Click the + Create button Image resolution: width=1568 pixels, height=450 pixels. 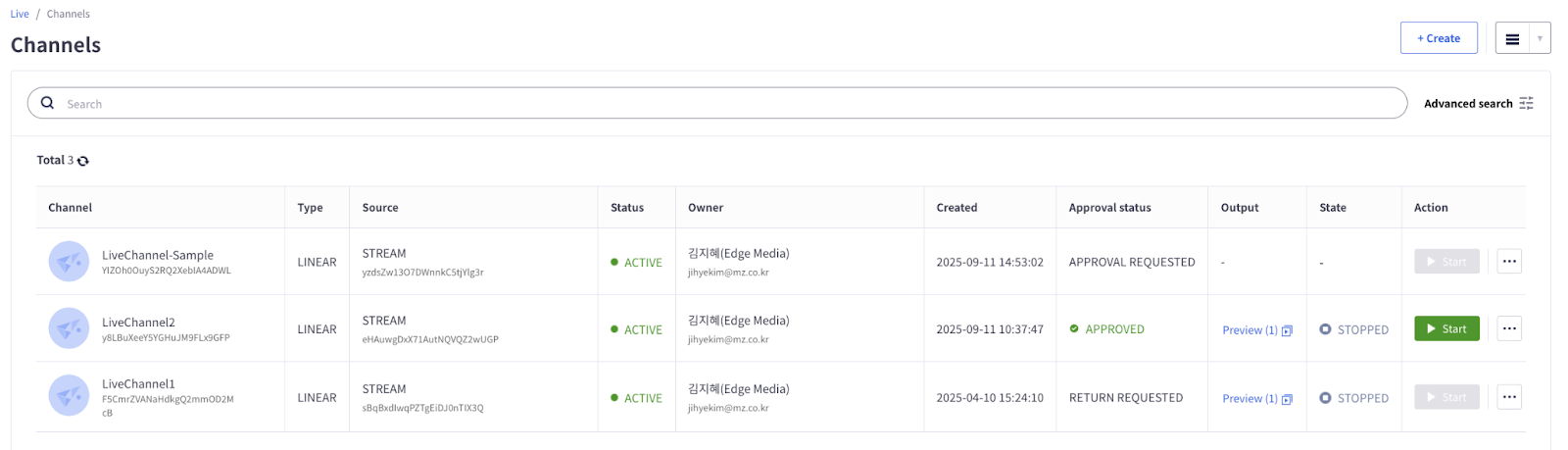pos(1438,38)
